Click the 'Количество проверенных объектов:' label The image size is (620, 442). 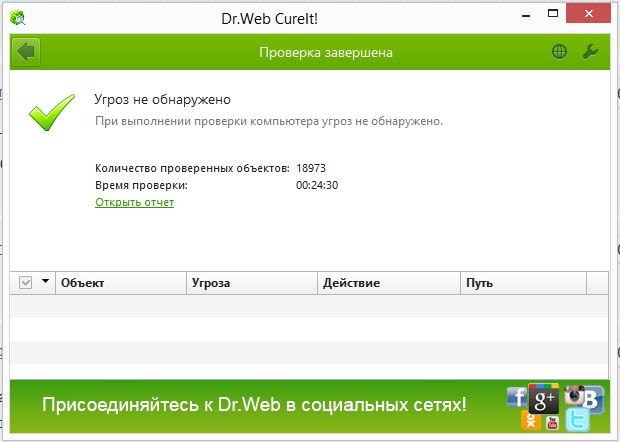tap(193, 168)
